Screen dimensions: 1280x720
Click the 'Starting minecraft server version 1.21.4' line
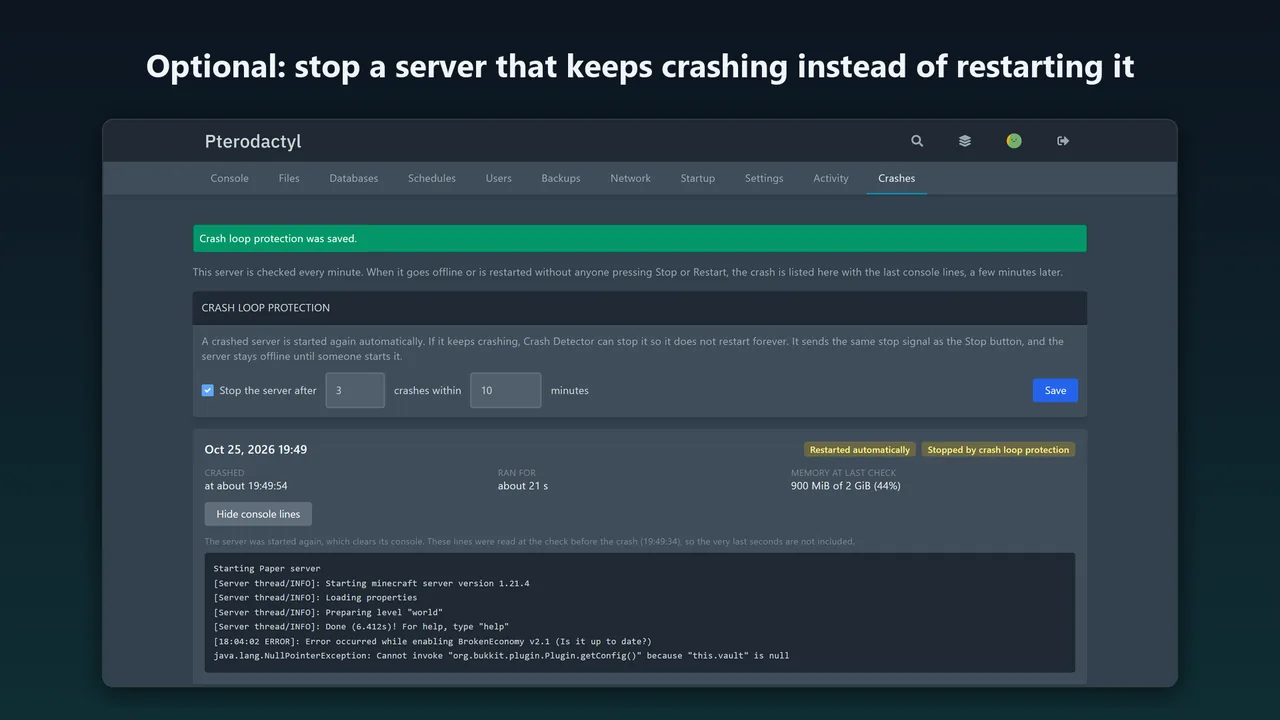(x=371, y=583)
